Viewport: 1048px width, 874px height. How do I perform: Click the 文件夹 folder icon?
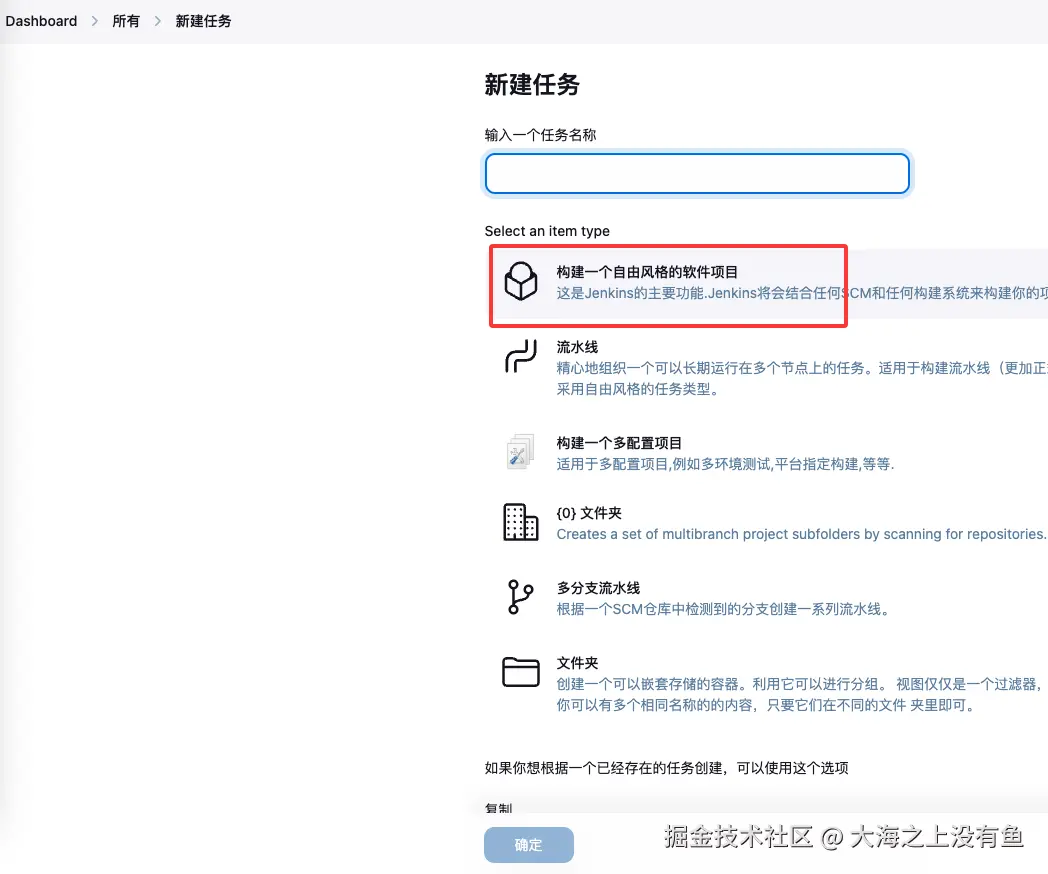521,672
